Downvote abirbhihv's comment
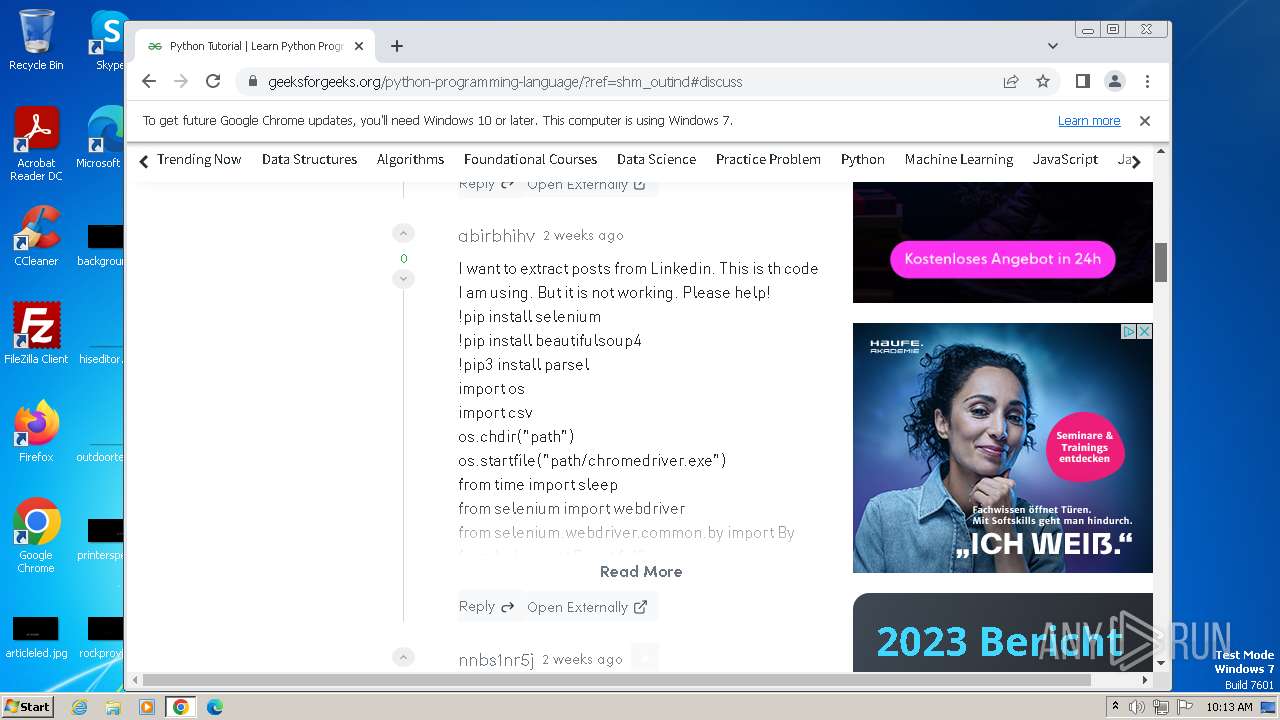The image size is (1280, 720). click(403, 279)
